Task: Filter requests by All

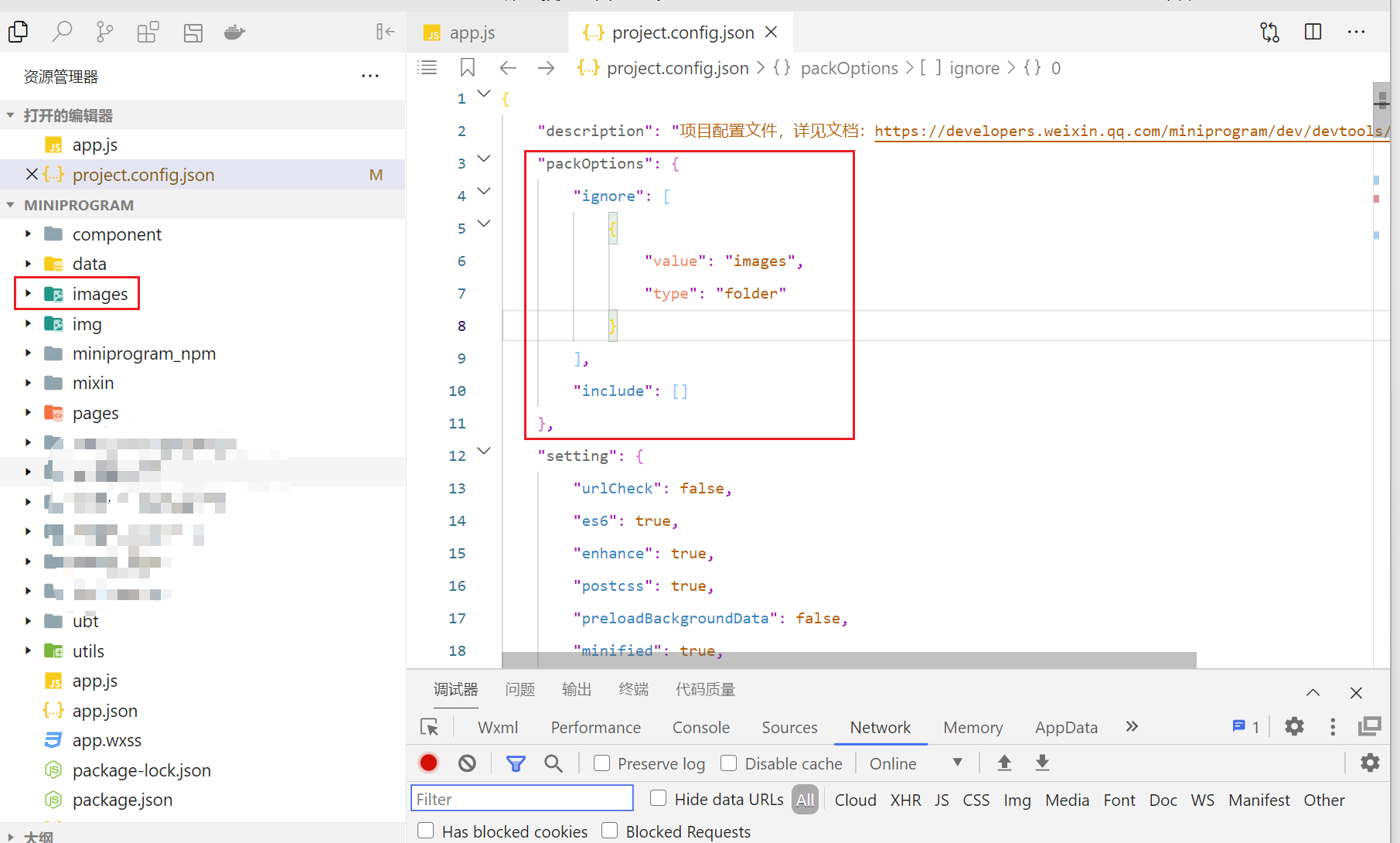Action: (x=805, y=800)
